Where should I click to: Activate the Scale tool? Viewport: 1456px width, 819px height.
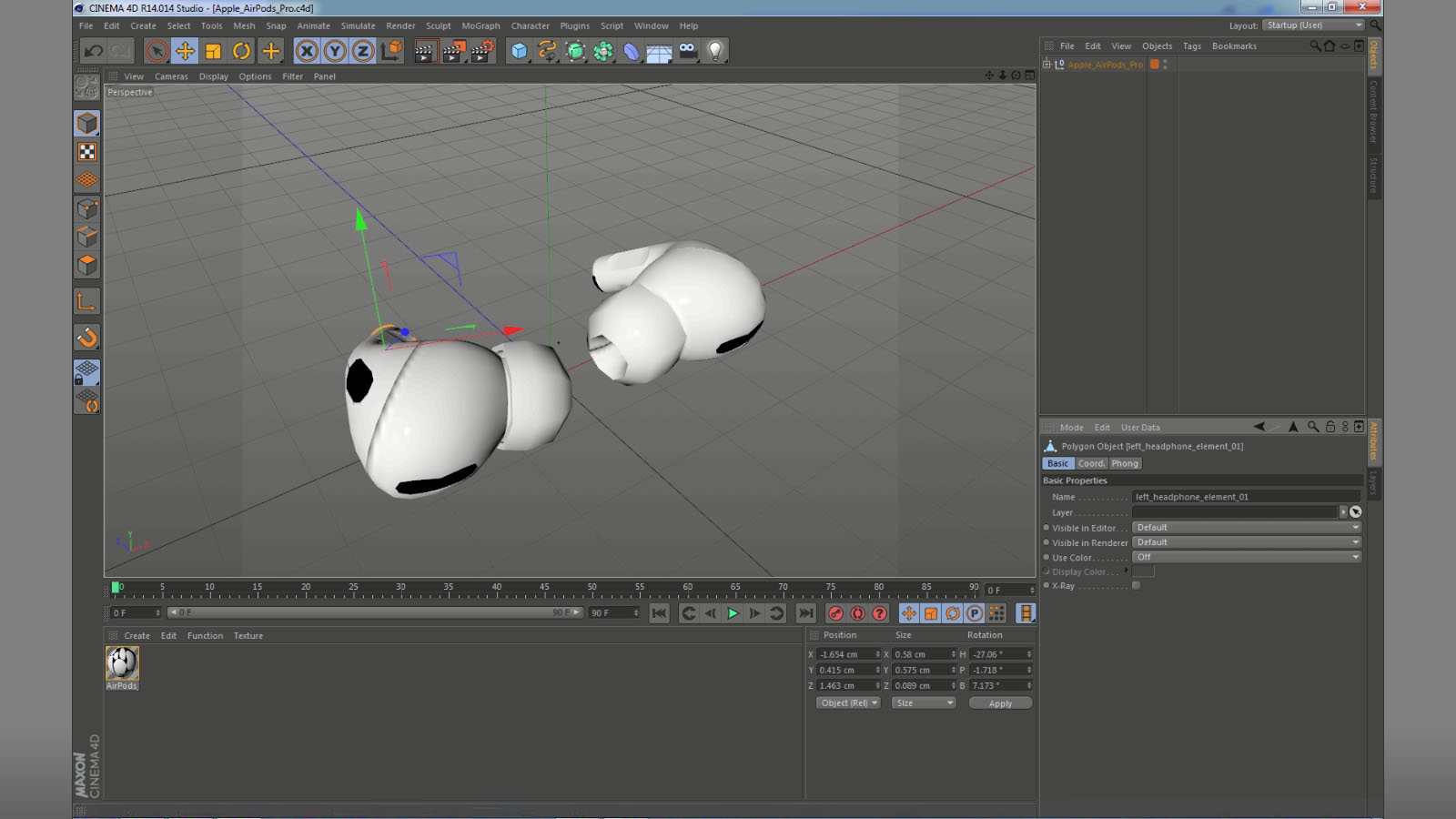tap(213, 51)
